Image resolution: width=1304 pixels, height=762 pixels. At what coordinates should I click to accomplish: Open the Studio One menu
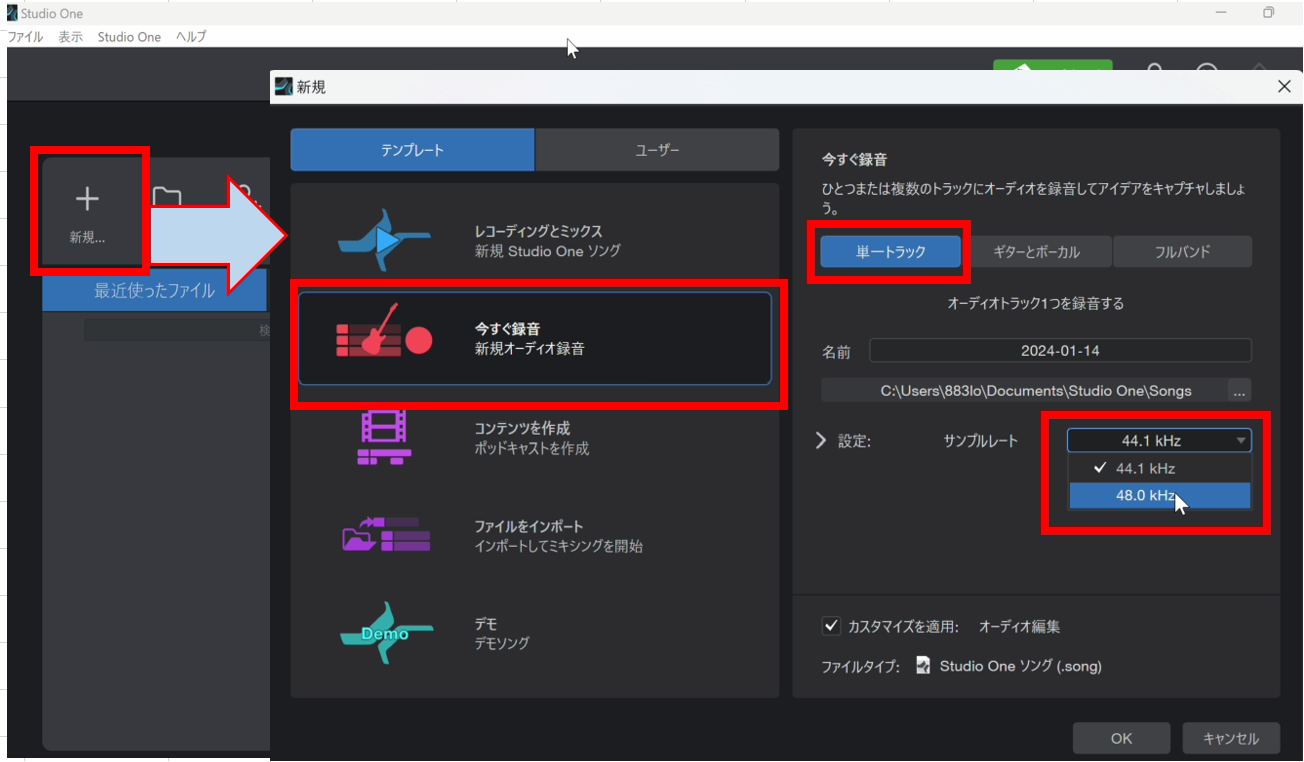tap(129, 36)
